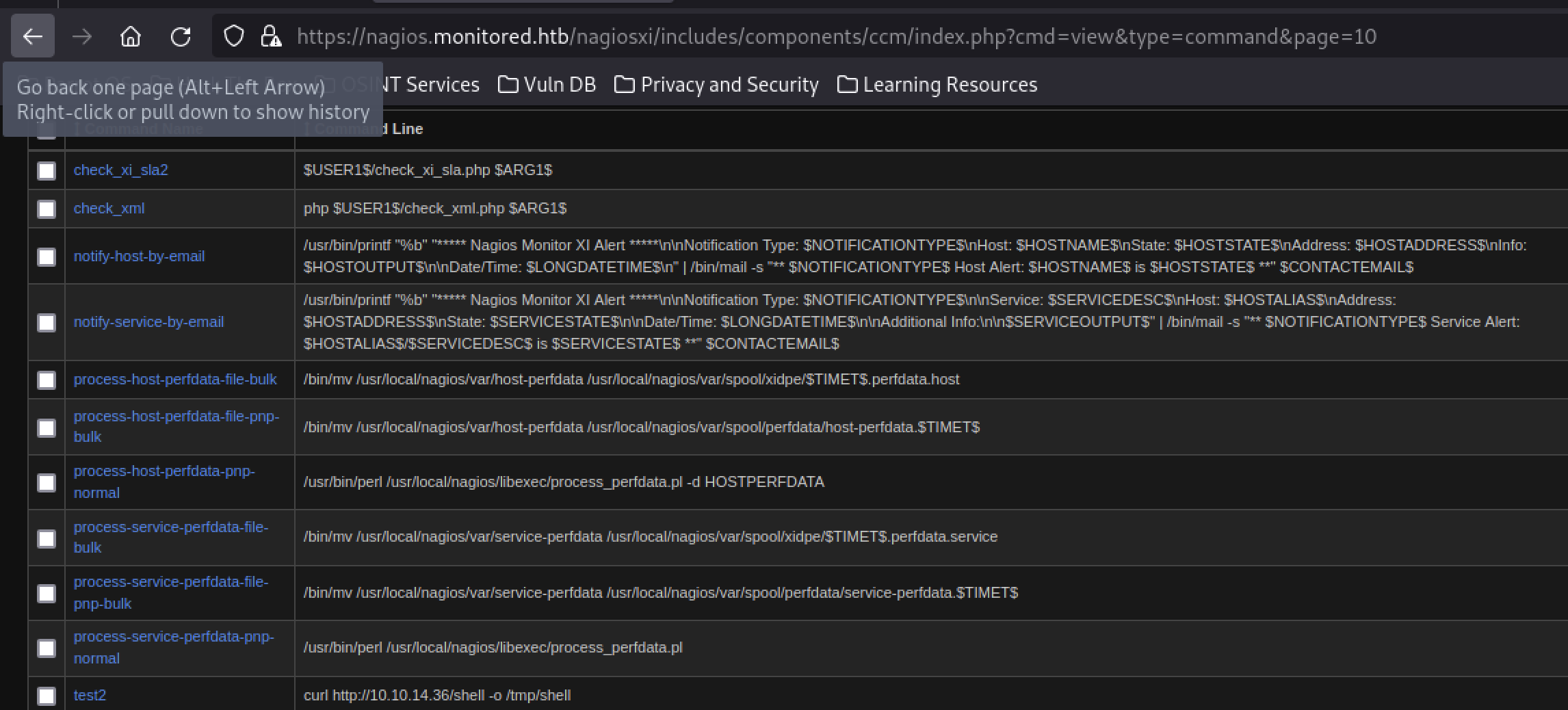Screen dimensions: 1568x710
Task: Click the forward navigation arrow
Action: [82, 36]
